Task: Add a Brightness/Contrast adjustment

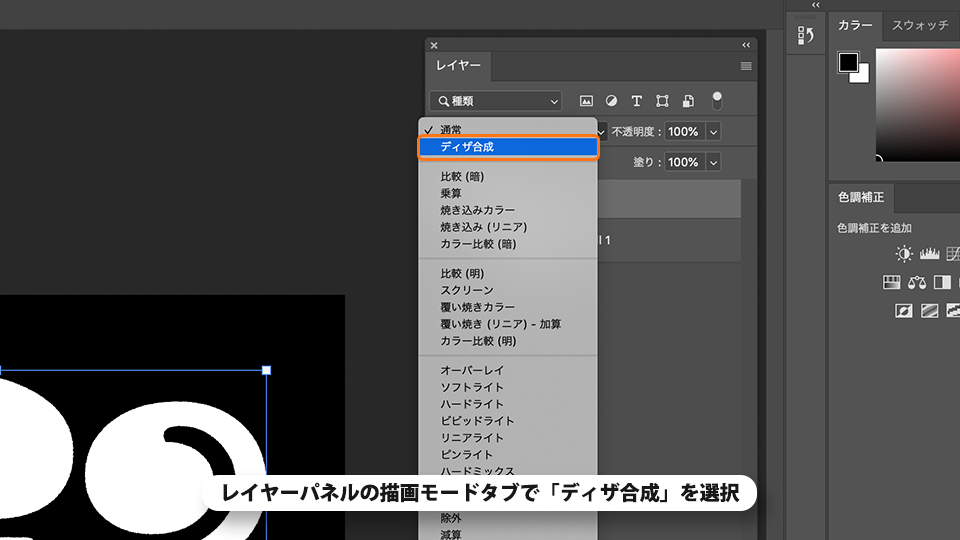Action: 904,253
